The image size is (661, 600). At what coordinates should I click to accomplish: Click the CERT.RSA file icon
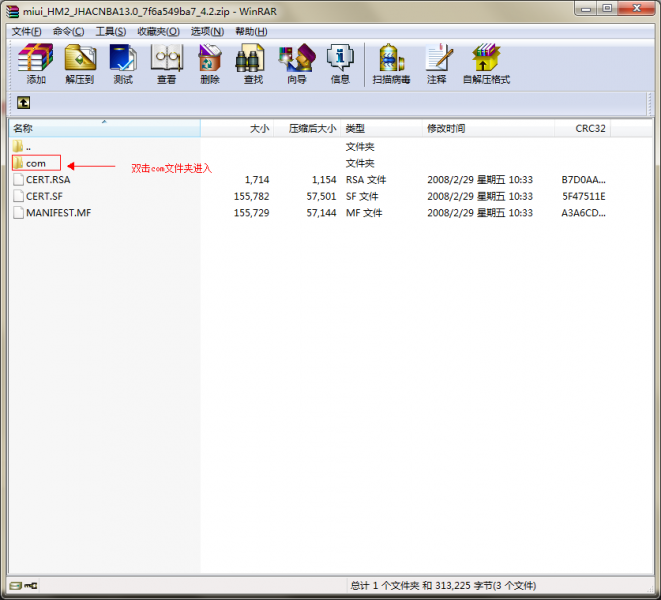[18, 180]
